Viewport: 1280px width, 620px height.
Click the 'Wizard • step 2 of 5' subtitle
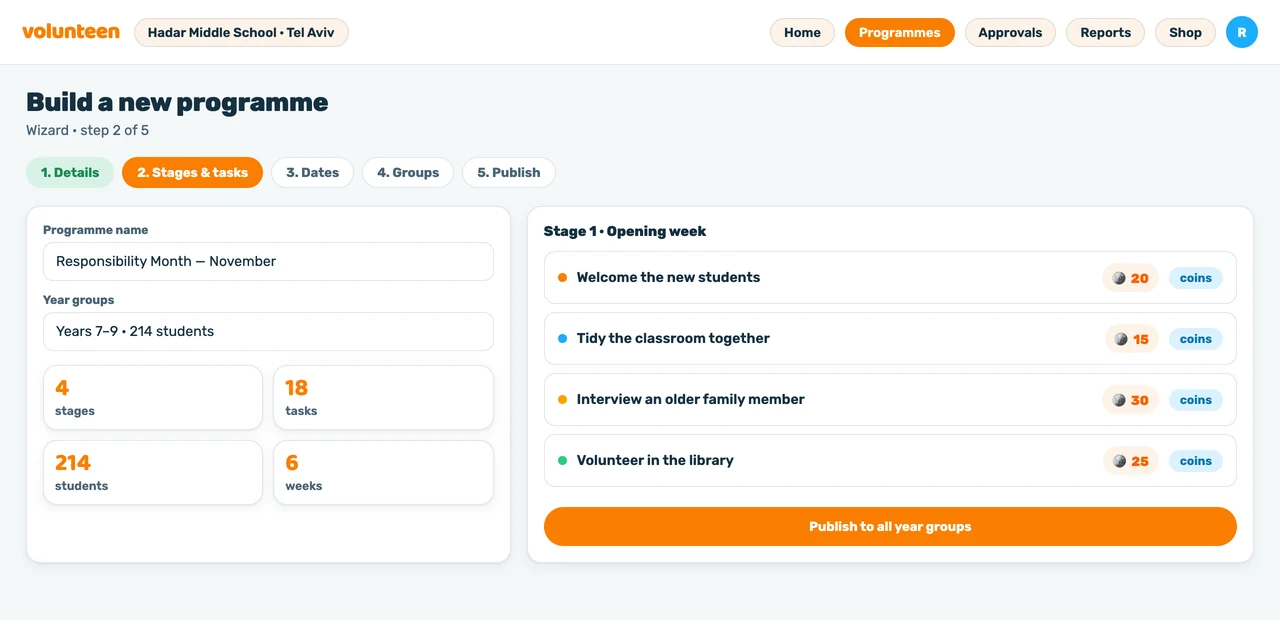[87, 130]
